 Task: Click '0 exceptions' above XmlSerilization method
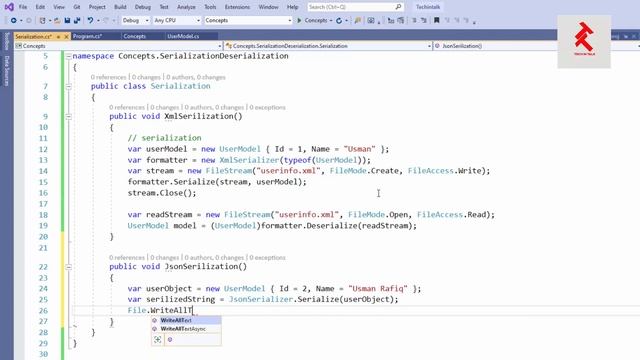[x=267, y=107]
